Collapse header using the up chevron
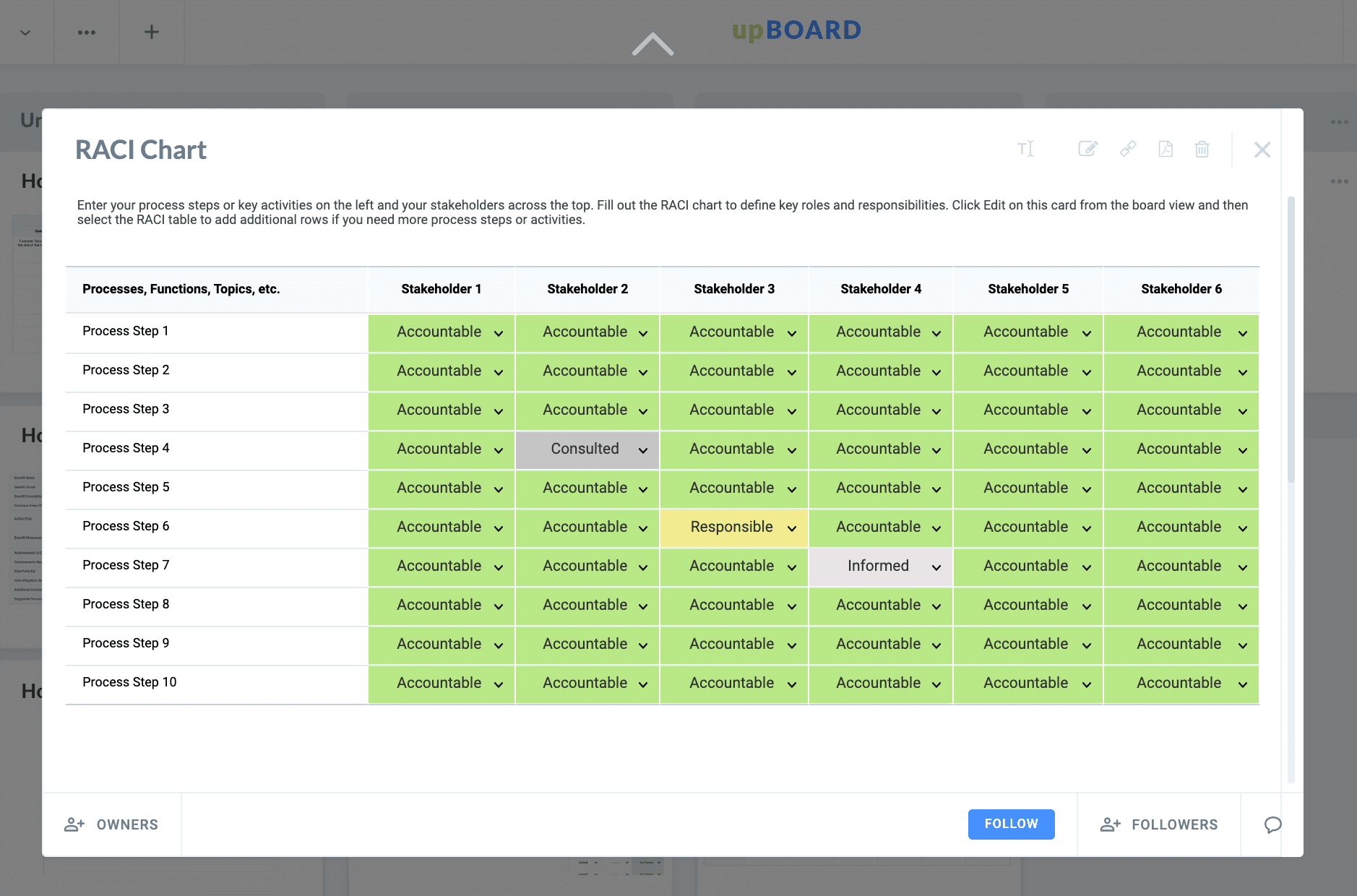Viewport: 1357px width, 896px height. [x=652, y=44]
